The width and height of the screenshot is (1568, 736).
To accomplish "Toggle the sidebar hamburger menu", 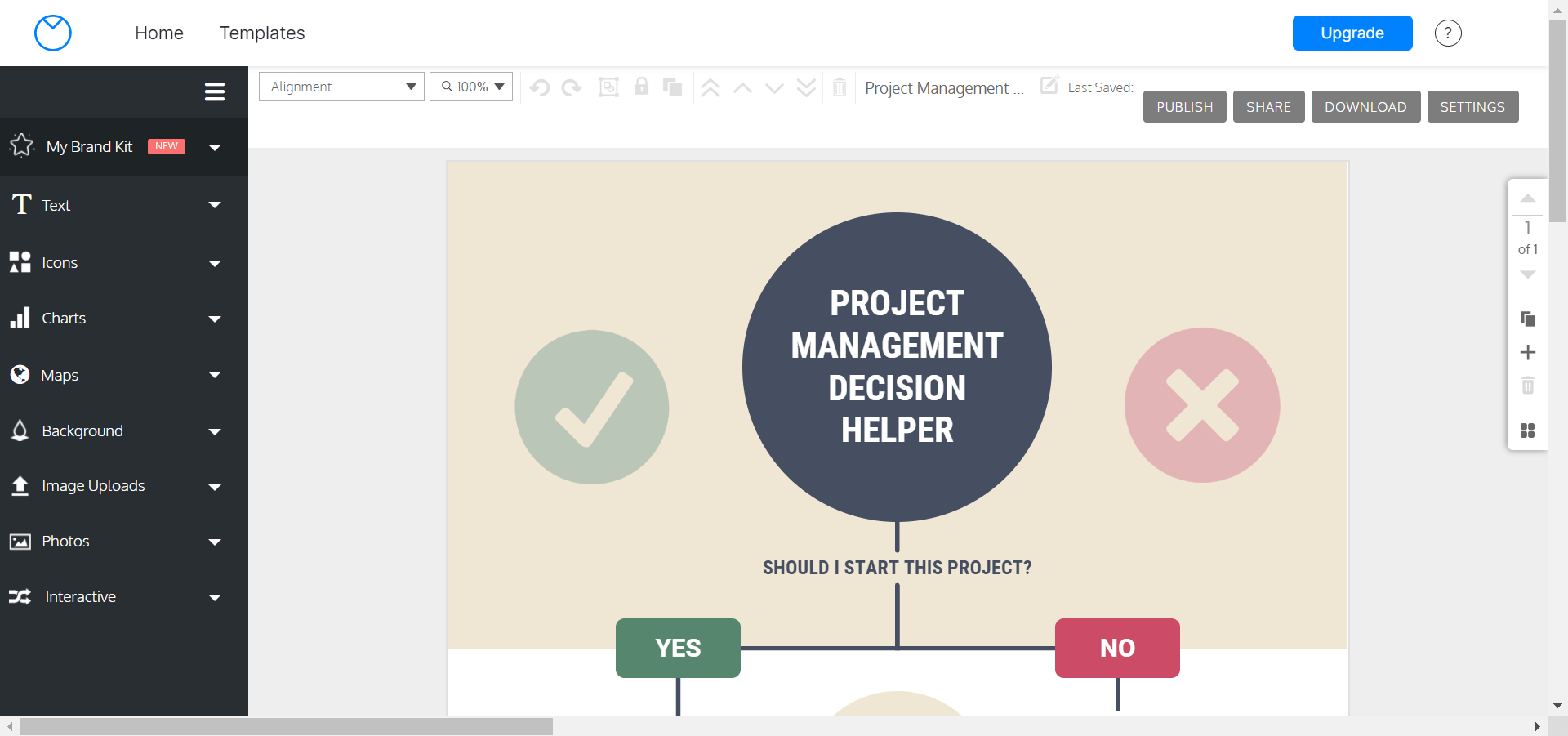I will 215,91.
